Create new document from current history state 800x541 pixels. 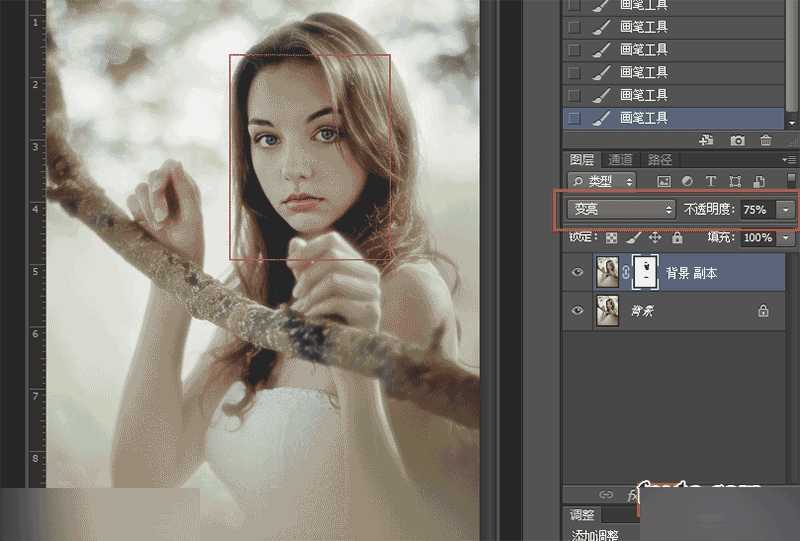[x=706, y=140]
